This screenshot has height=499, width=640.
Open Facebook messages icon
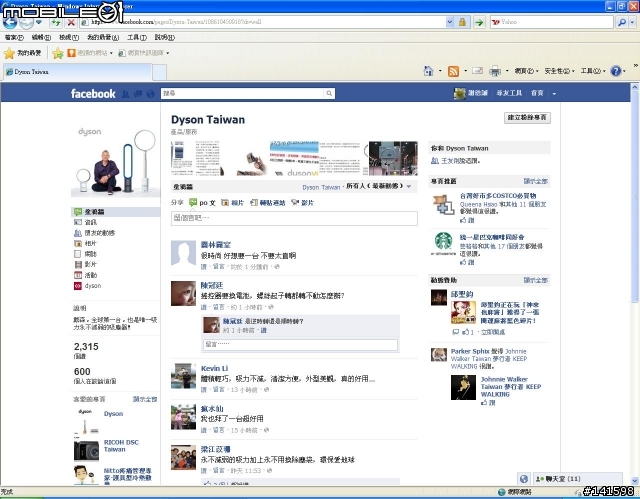[138, 94]
